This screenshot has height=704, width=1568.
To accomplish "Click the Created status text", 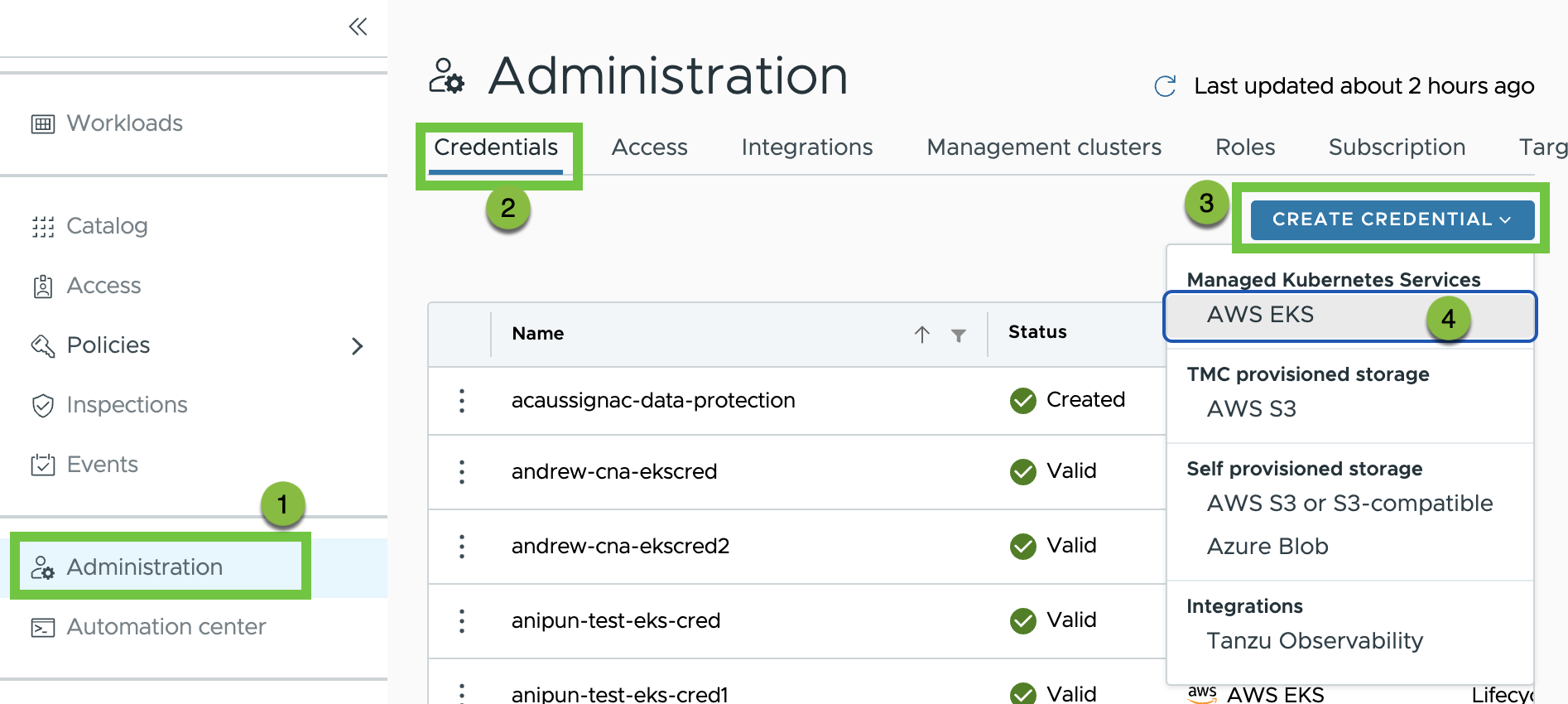I will pyautogui.click(x=1085, y=400).
